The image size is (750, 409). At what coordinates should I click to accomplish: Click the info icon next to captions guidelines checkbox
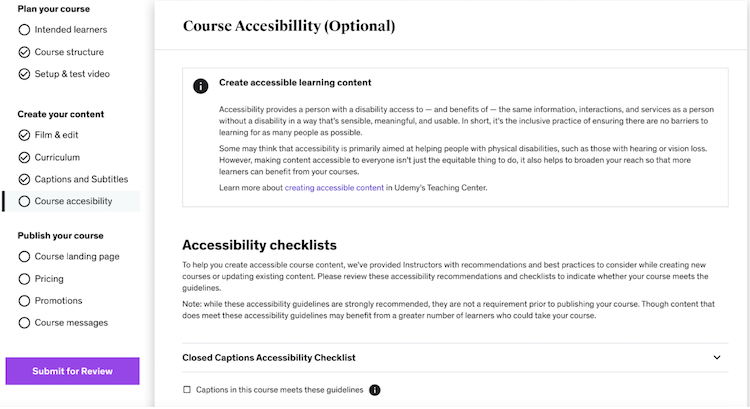point(375,390)
